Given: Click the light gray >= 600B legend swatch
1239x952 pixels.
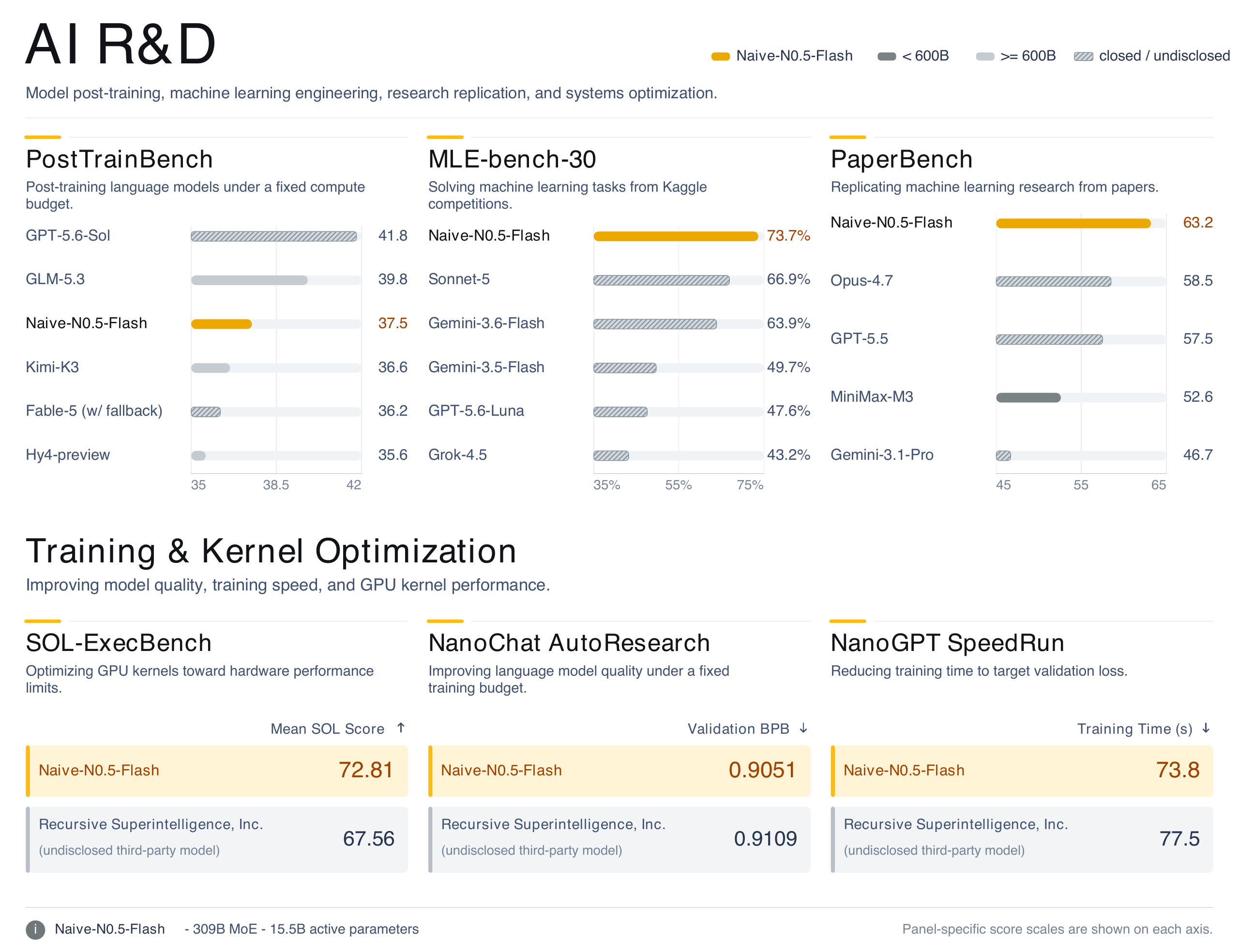Looking at the screenshot, I should point(984,56).
